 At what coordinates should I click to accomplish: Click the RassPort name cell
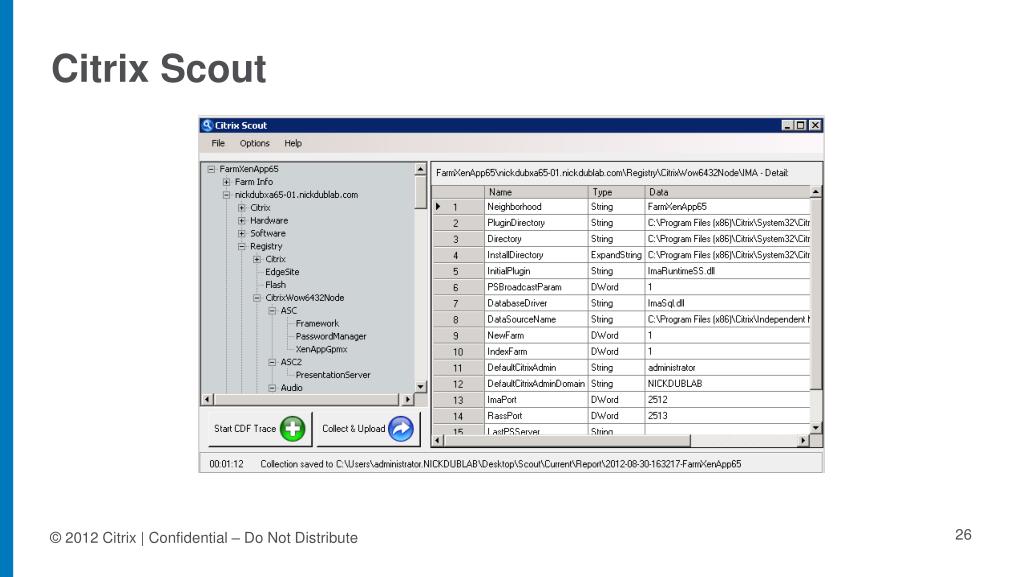tap(536, 416)
